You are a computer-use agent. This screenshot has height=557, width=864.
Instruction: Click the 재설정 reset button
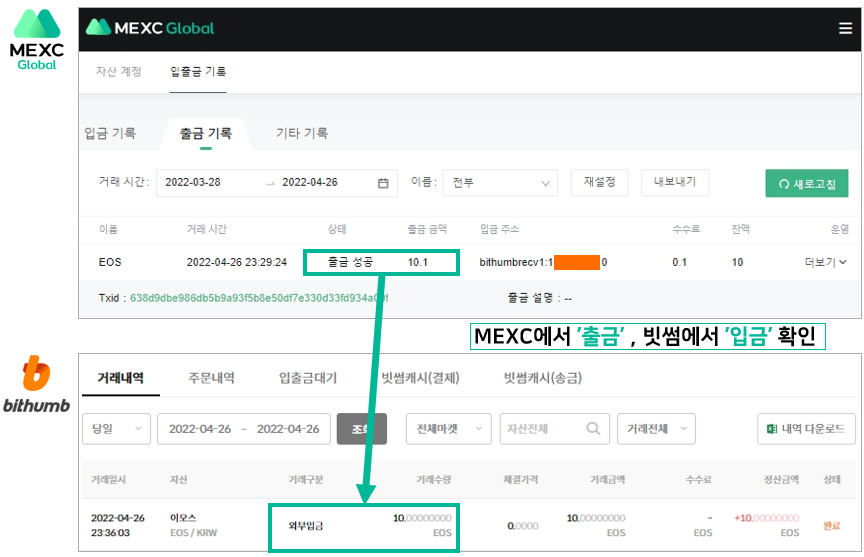pos(600,182)
